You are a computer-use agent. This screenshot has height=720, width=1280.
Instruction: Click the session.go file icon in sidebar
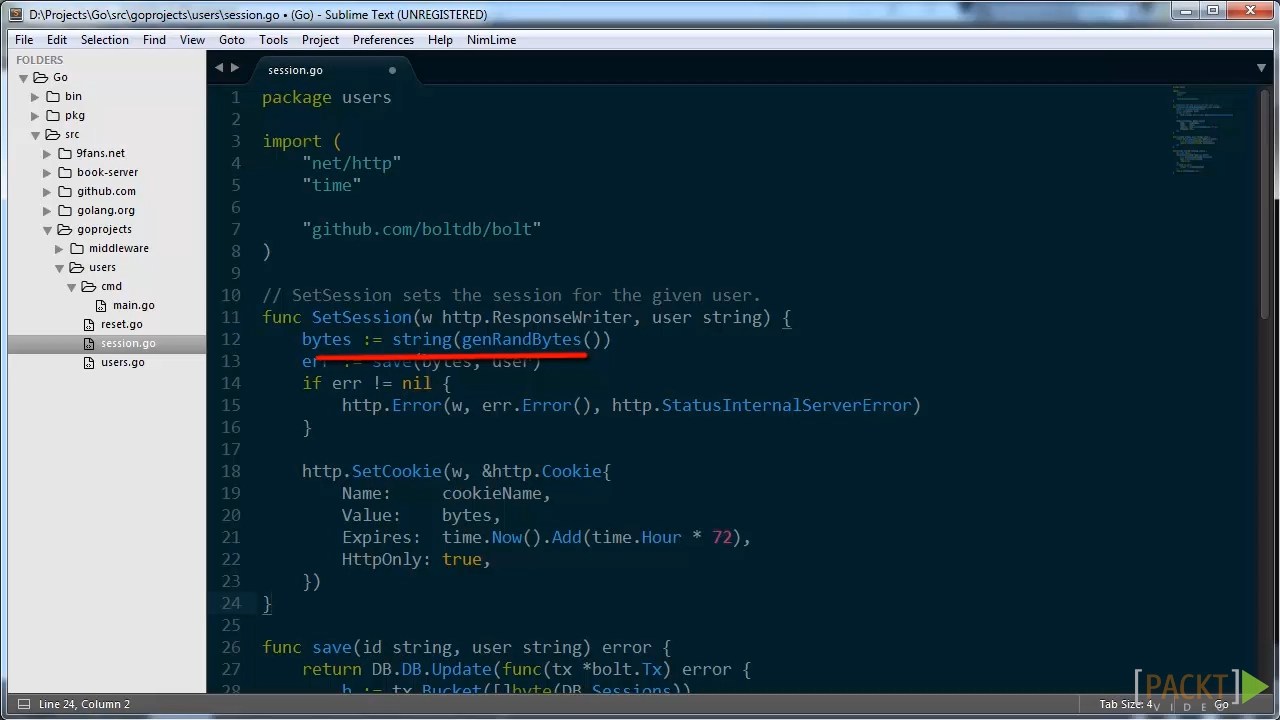(x=91, y=343)
